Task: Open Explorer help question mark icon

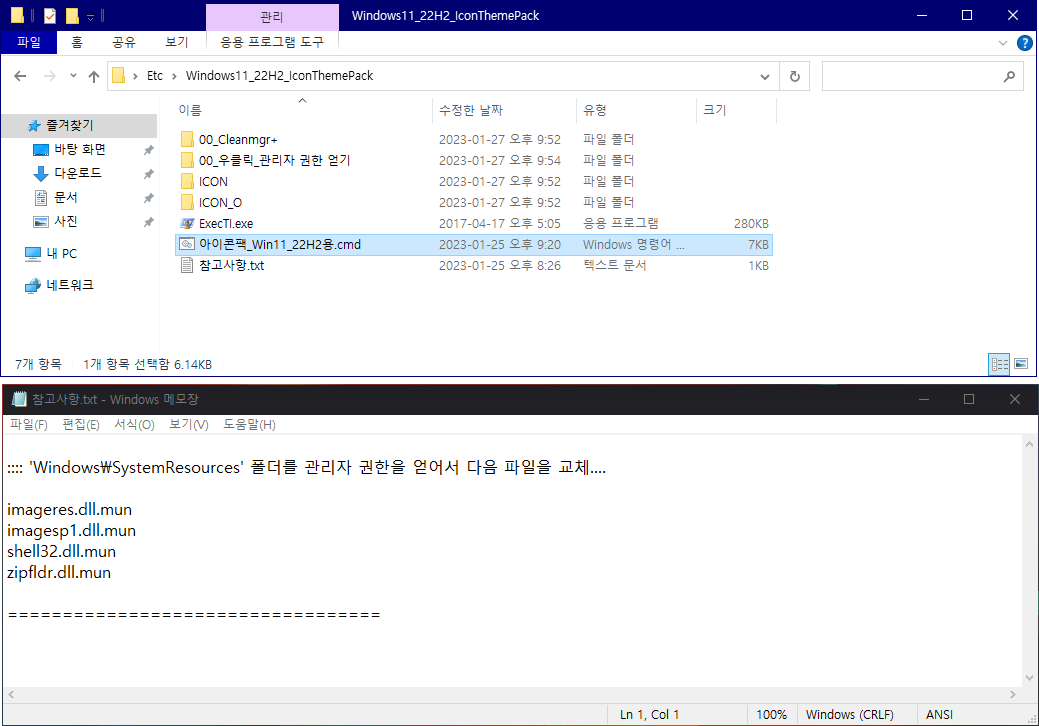Action: pyautogui.click(x=1024, y=43)
